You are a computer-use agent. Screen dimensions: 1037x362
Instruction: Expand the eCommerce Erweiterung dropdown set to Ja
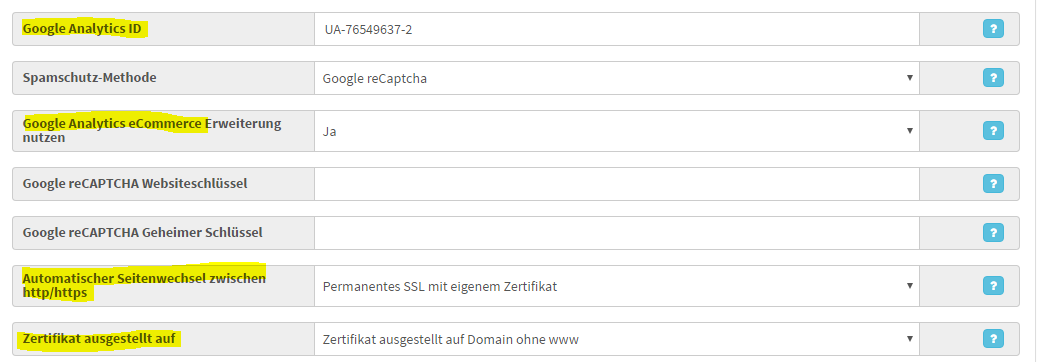pyautogui.click(x=616, y=131)
